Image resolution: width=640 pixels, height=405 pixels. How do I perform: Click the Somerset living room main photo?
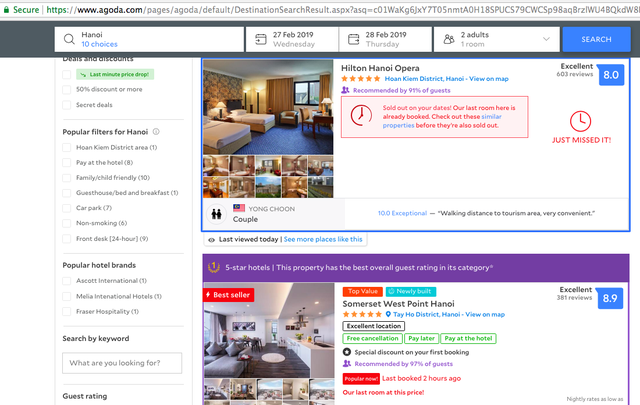point(269,330)
